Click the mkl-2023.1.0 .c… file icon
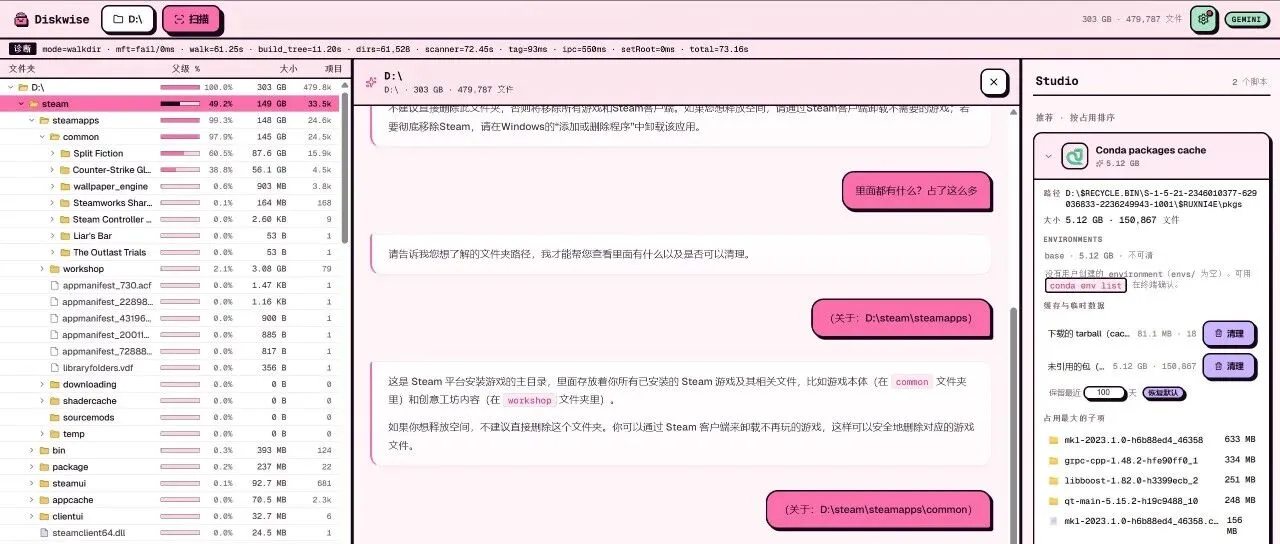1280x544 pixels. 1053,521
